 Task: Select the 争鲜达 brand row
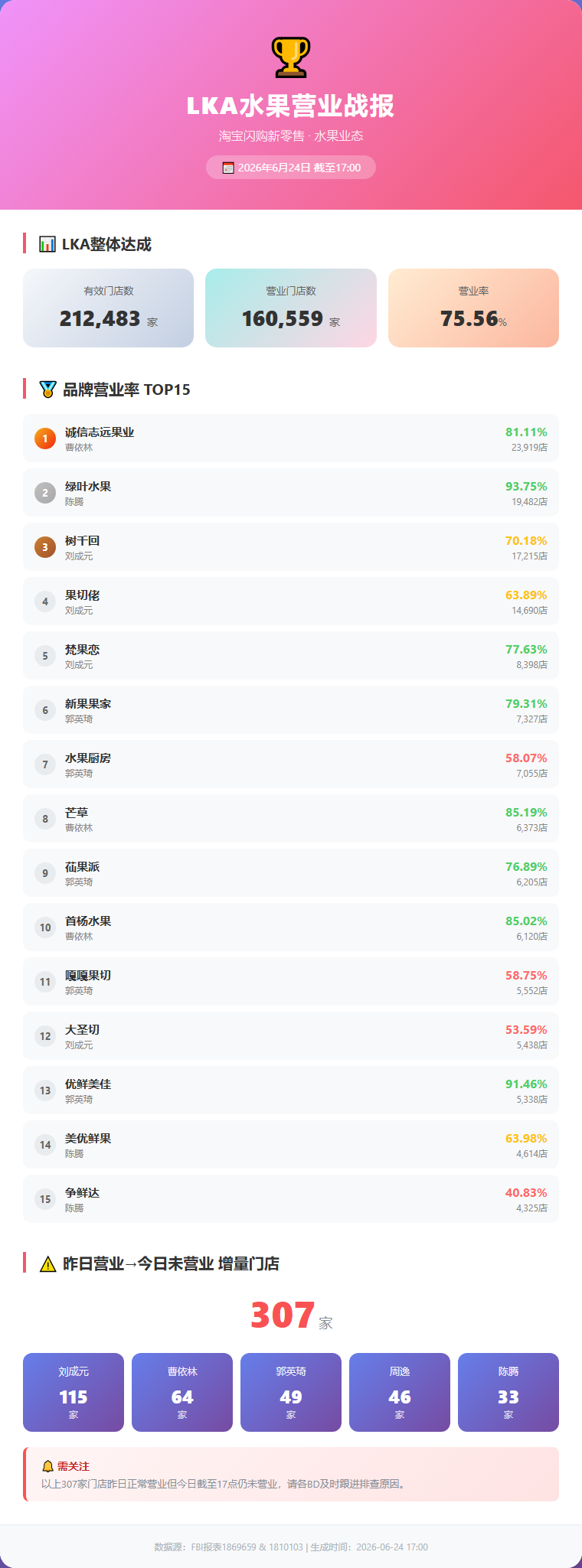coord(291,1199)
